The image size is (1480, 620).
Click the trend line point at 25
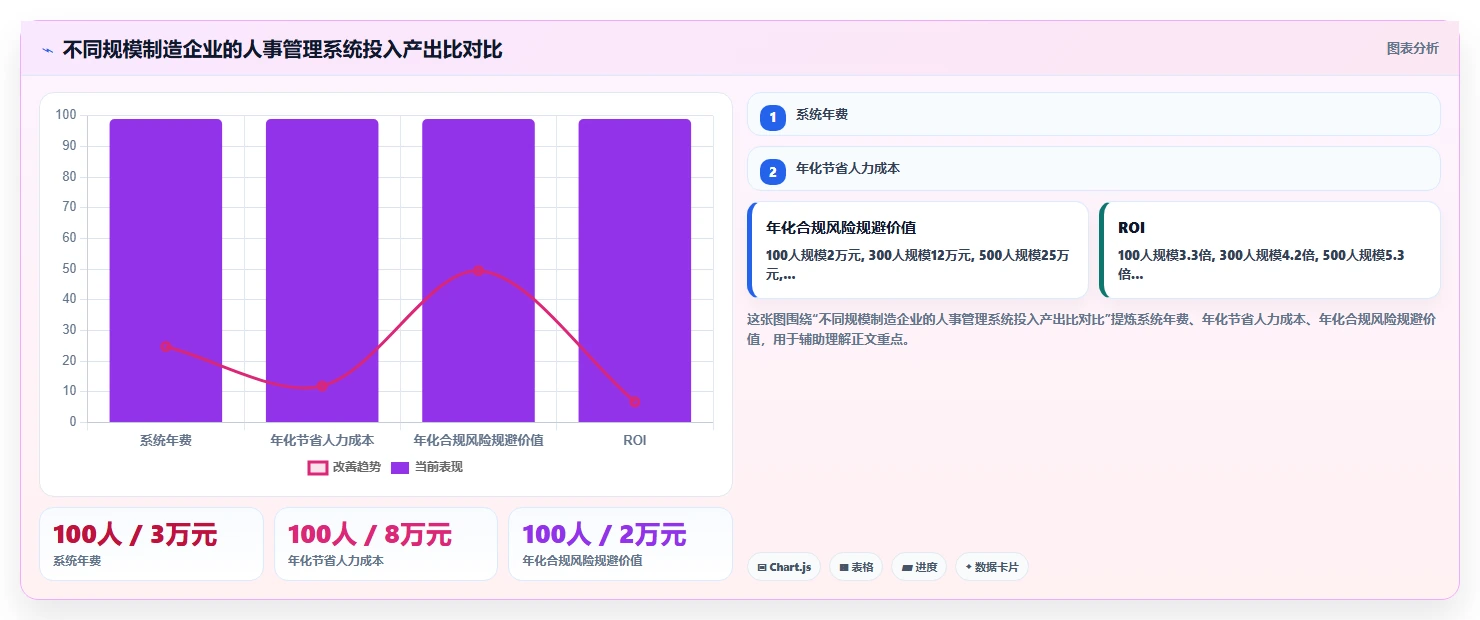[x=166, y=346]
